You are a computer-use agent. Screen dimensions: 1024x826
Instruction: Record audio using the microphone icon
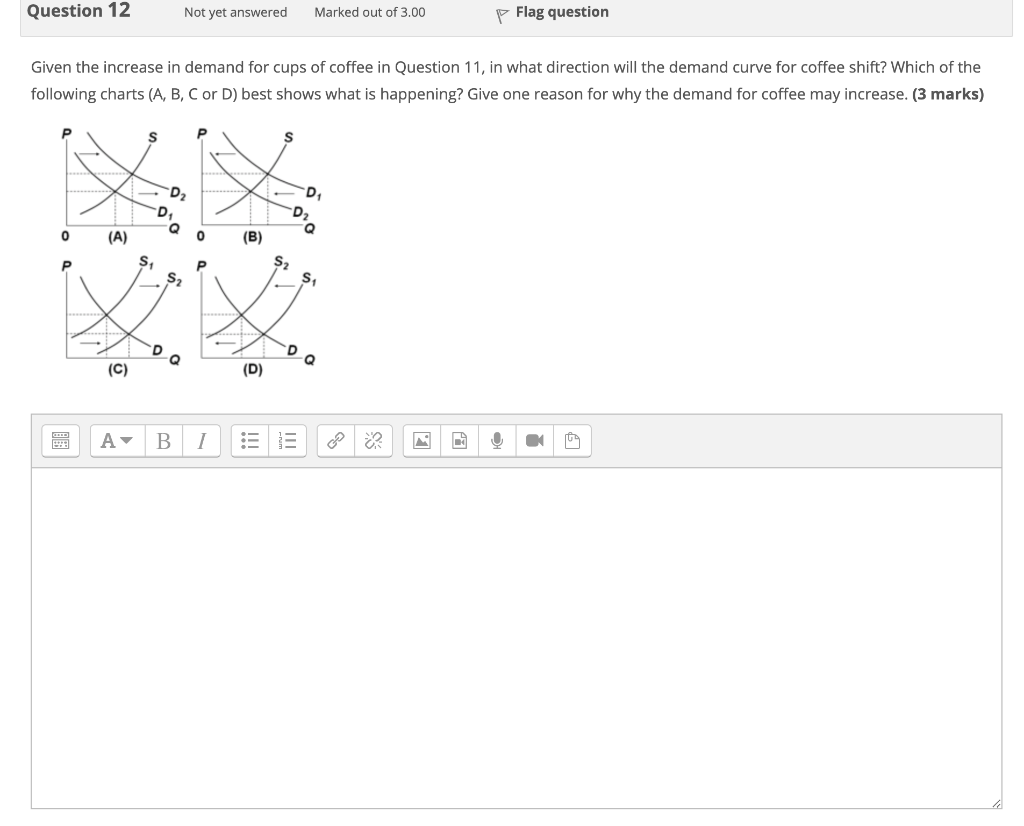[x=497, y=440]
